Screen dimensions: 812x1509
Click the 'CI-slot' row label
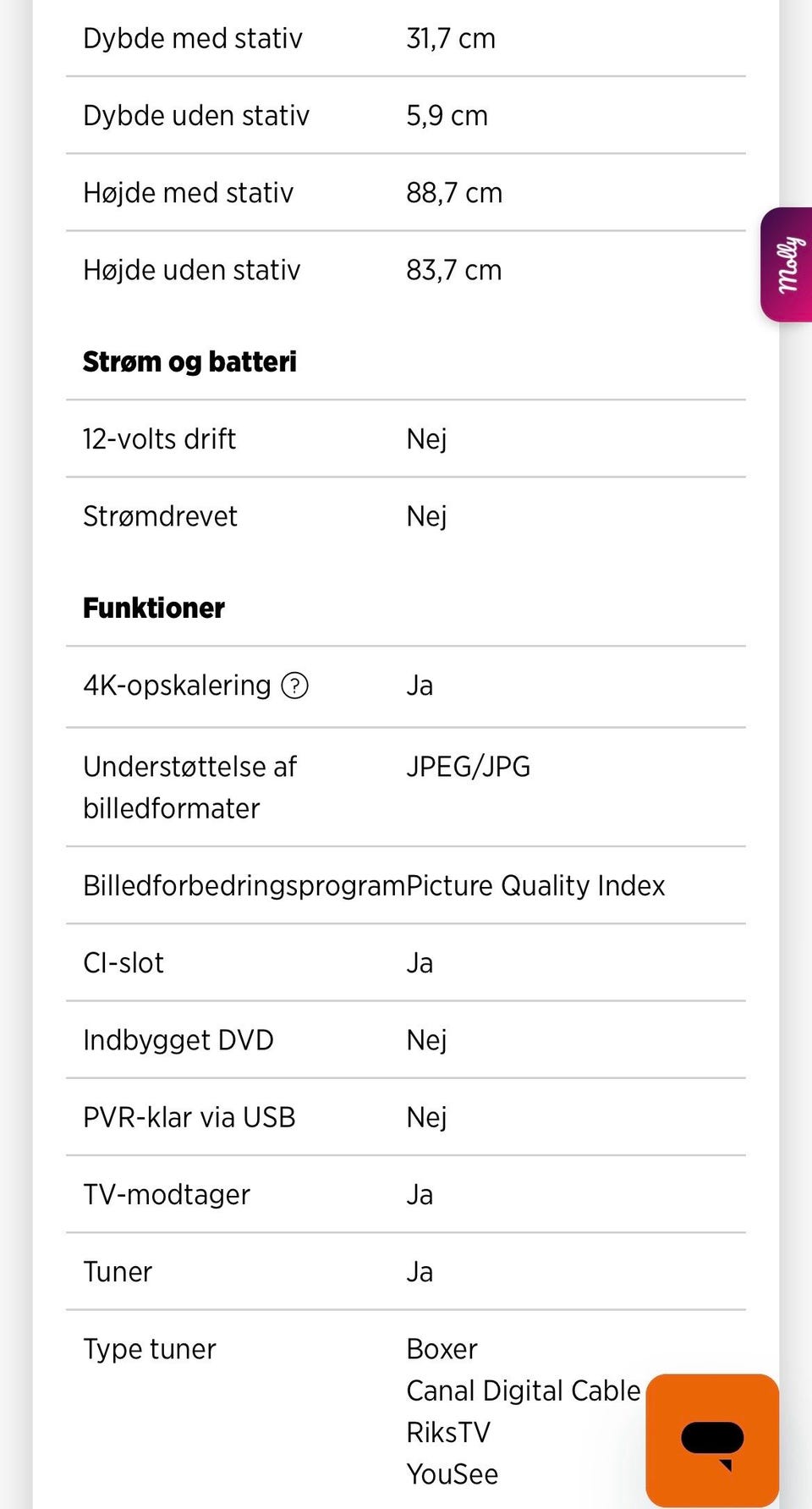123,962
